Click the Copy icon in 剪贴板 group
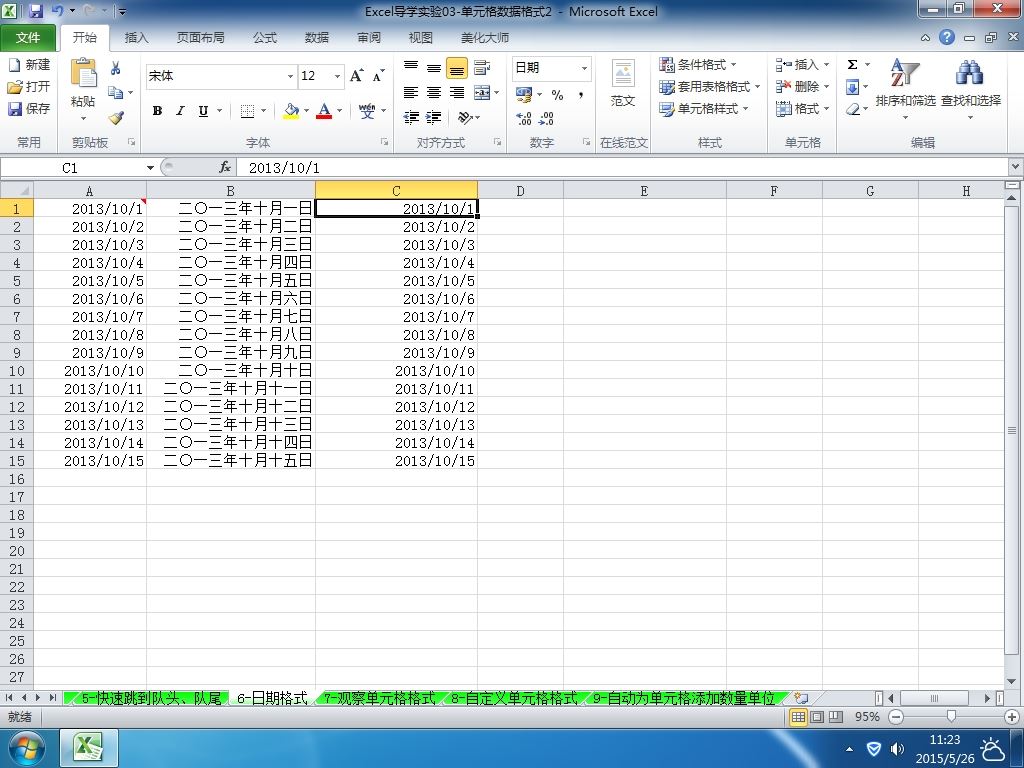Viewport: 1024px width, 768px height. pos(116,93)
